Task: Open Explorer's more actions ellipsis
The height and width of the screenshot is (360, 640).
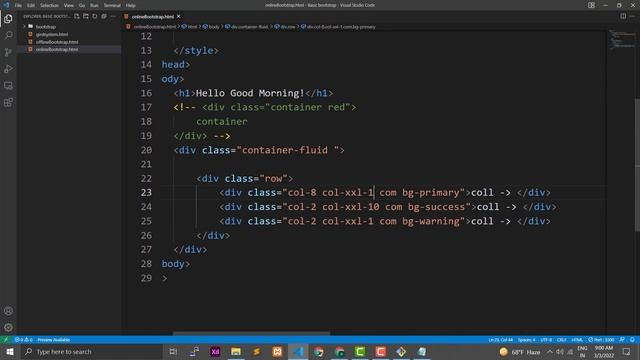Action: pos(113,16)
